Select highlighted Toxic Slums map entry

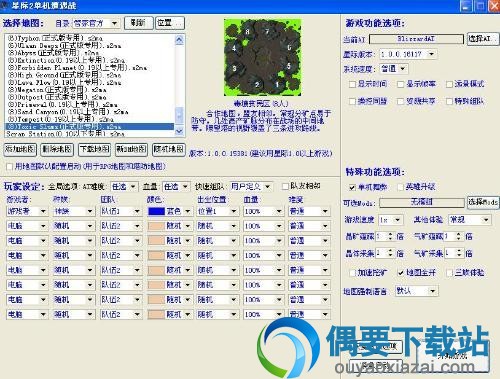(90, 126)
